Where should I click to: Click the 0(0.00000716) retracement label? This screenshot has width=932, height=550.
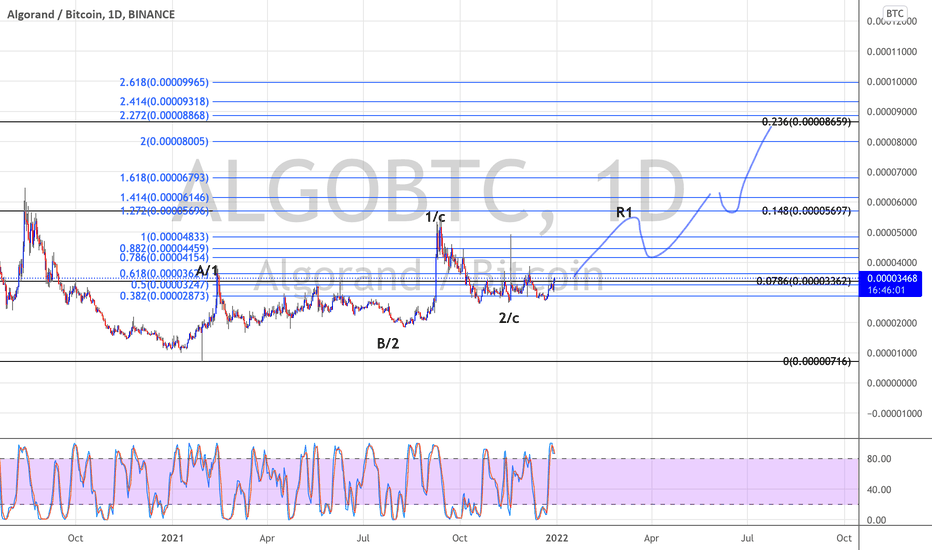pyautogui.click(x=817, y=362)
